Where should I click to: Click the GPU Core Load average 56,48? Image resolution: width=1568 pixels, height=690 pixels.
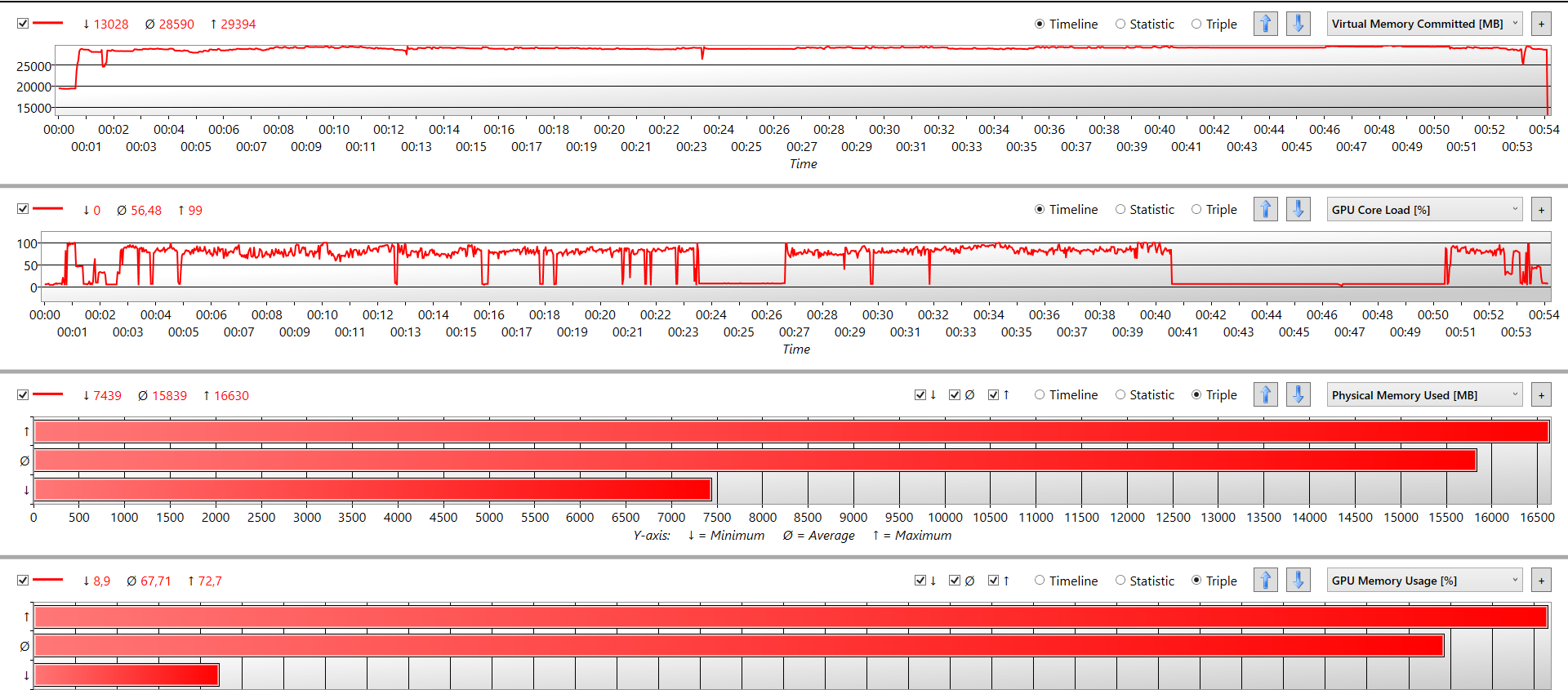pyautogui.click(x=146, y=210)
